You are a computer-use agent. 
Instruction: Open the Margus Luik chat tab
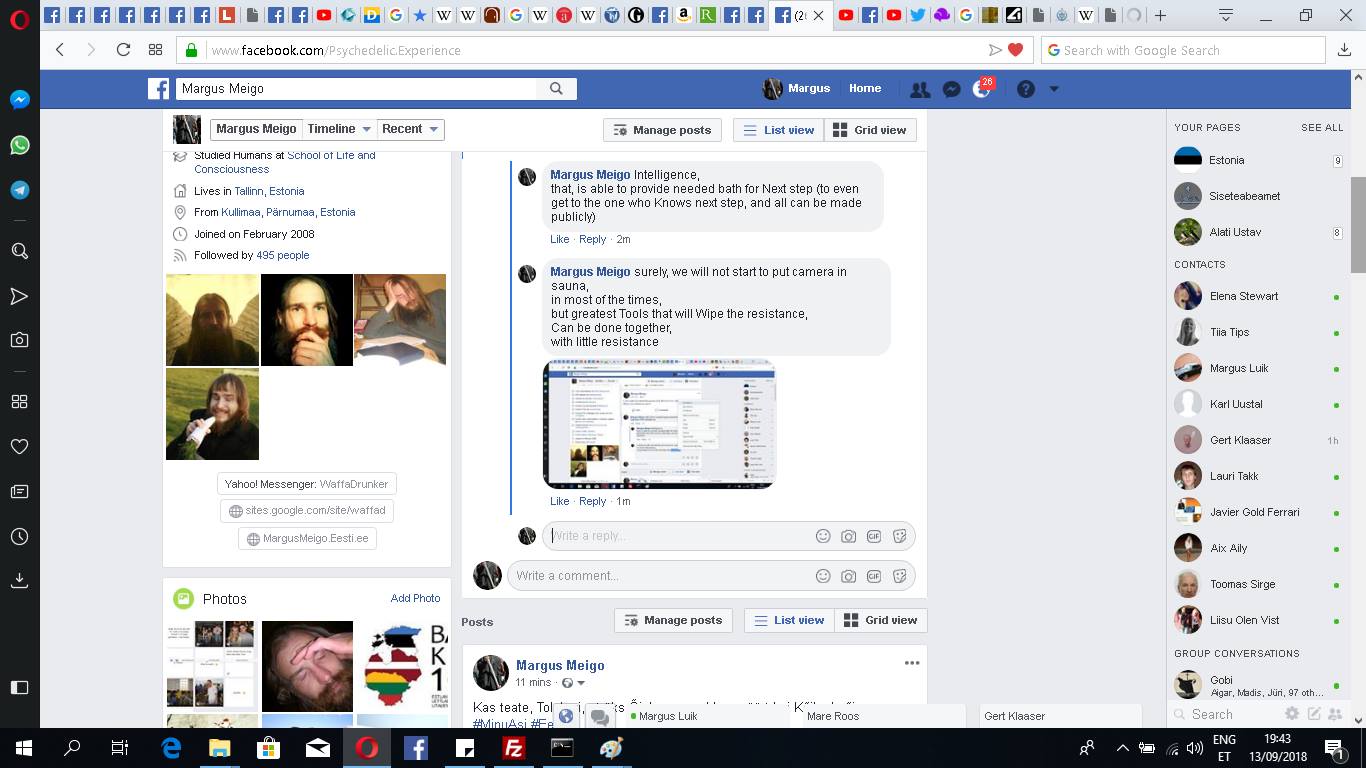coord(708,716)
